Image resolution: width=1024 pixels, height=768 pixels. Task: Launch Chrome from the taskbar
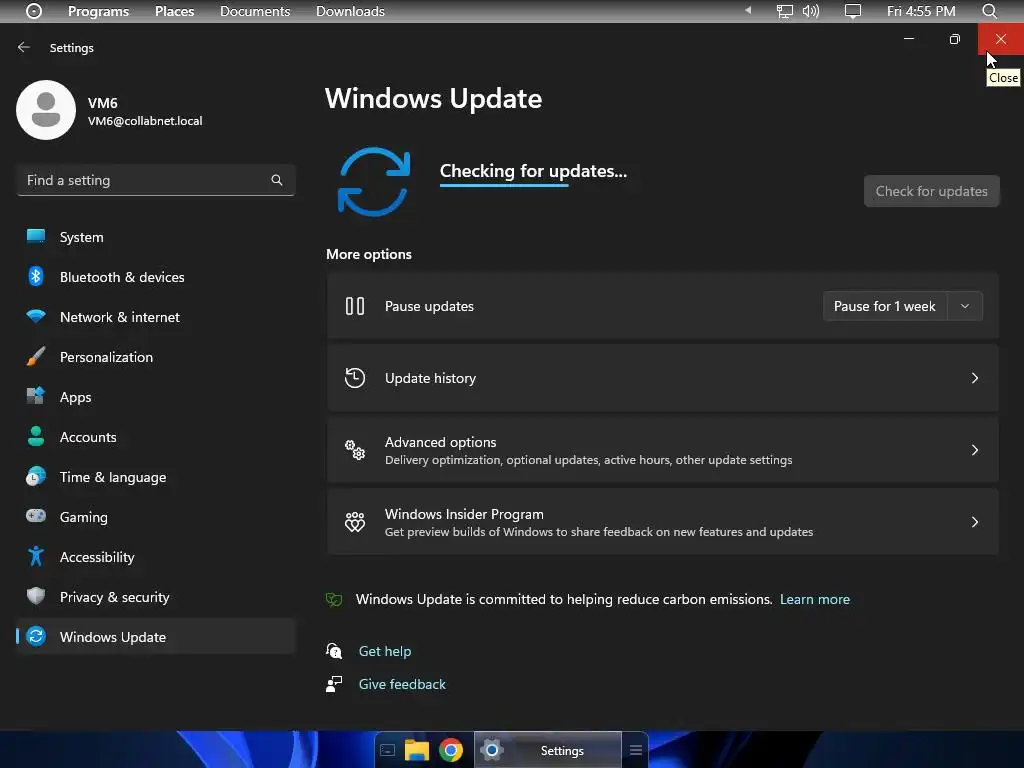[x=451, y=750]
